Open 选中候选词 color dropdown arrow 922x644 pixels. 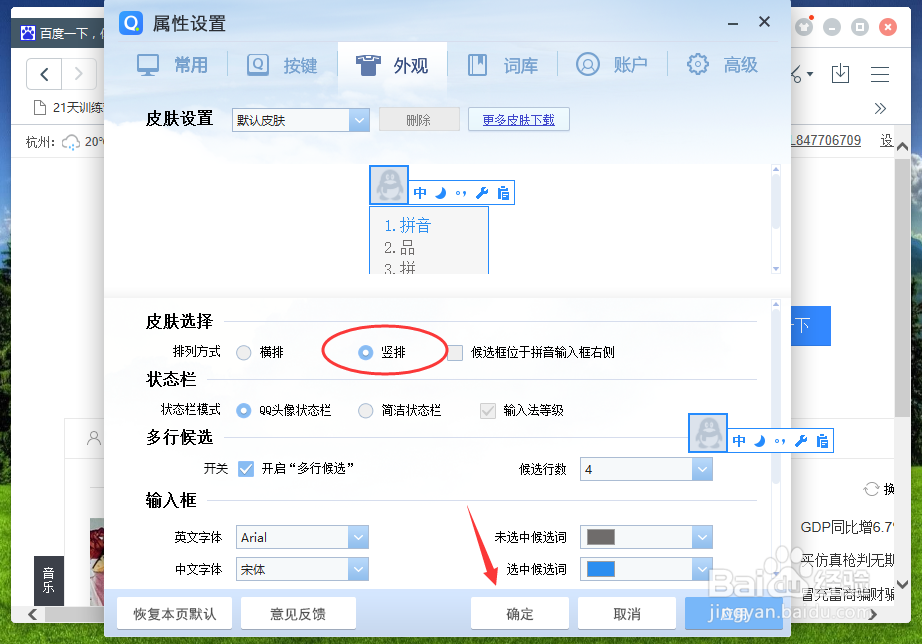[702, 569]
